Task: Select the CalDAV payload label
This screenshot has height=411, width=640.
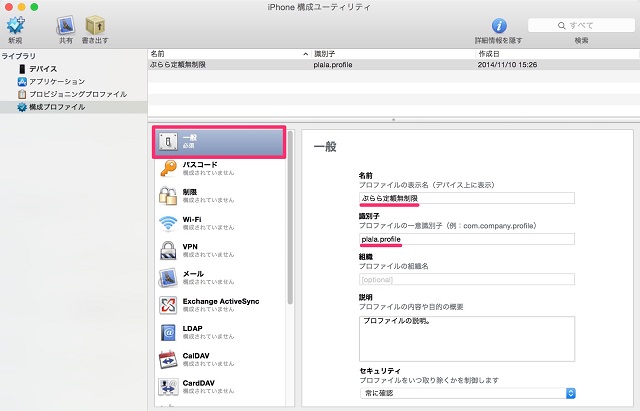Action: 196,356
